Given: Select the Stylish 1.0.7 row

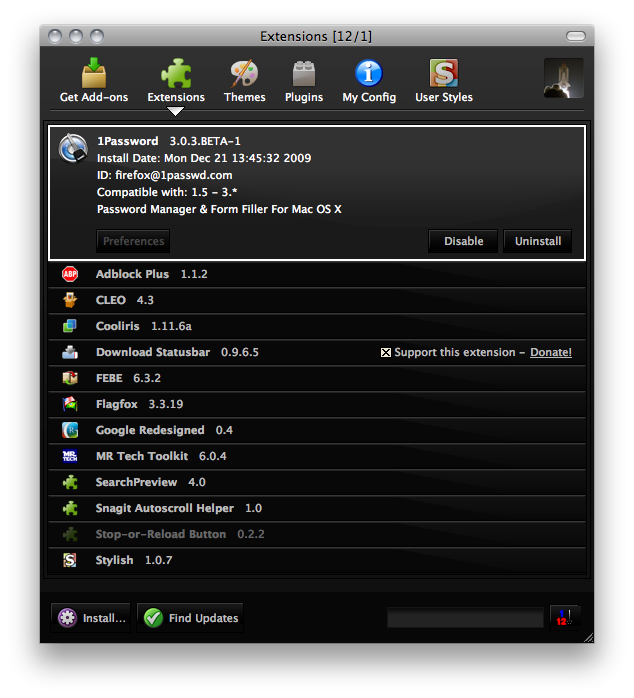Looking at the screenshot, I should [x=317, y=560].
